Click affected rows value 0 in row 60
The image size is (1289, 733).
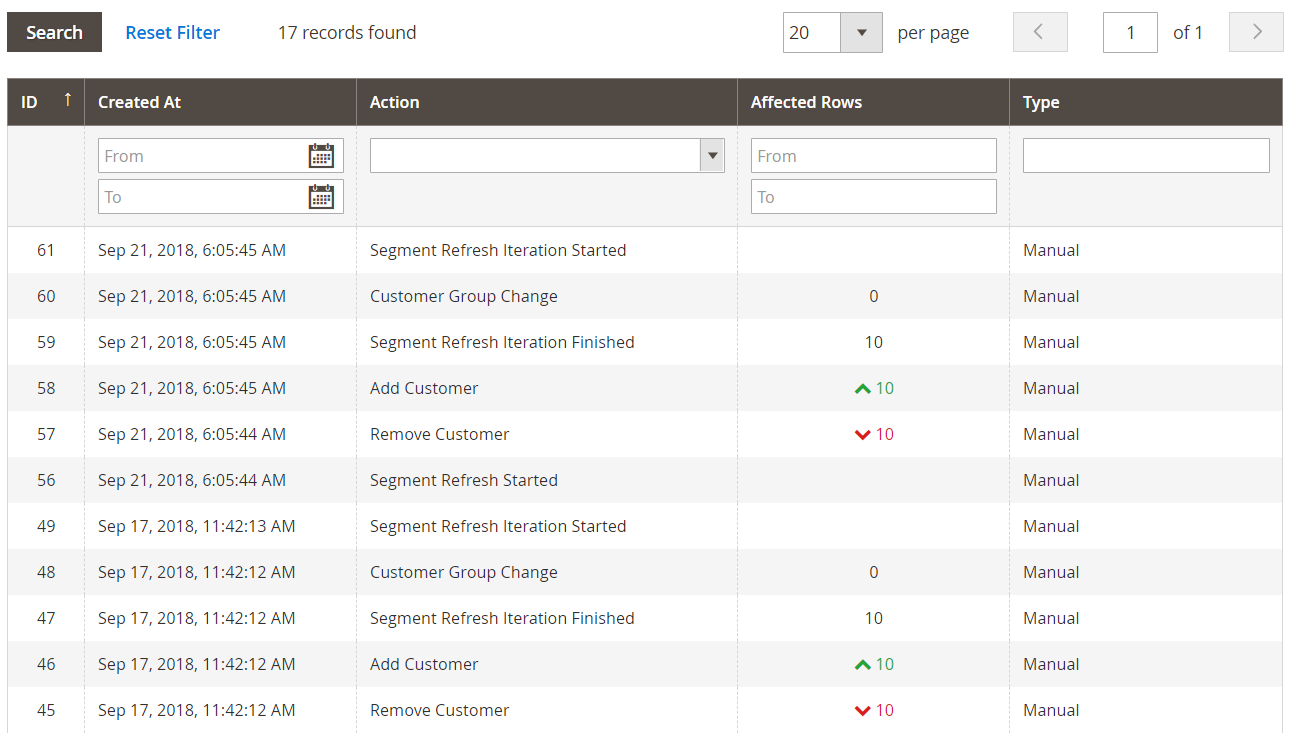pos(874,296)
